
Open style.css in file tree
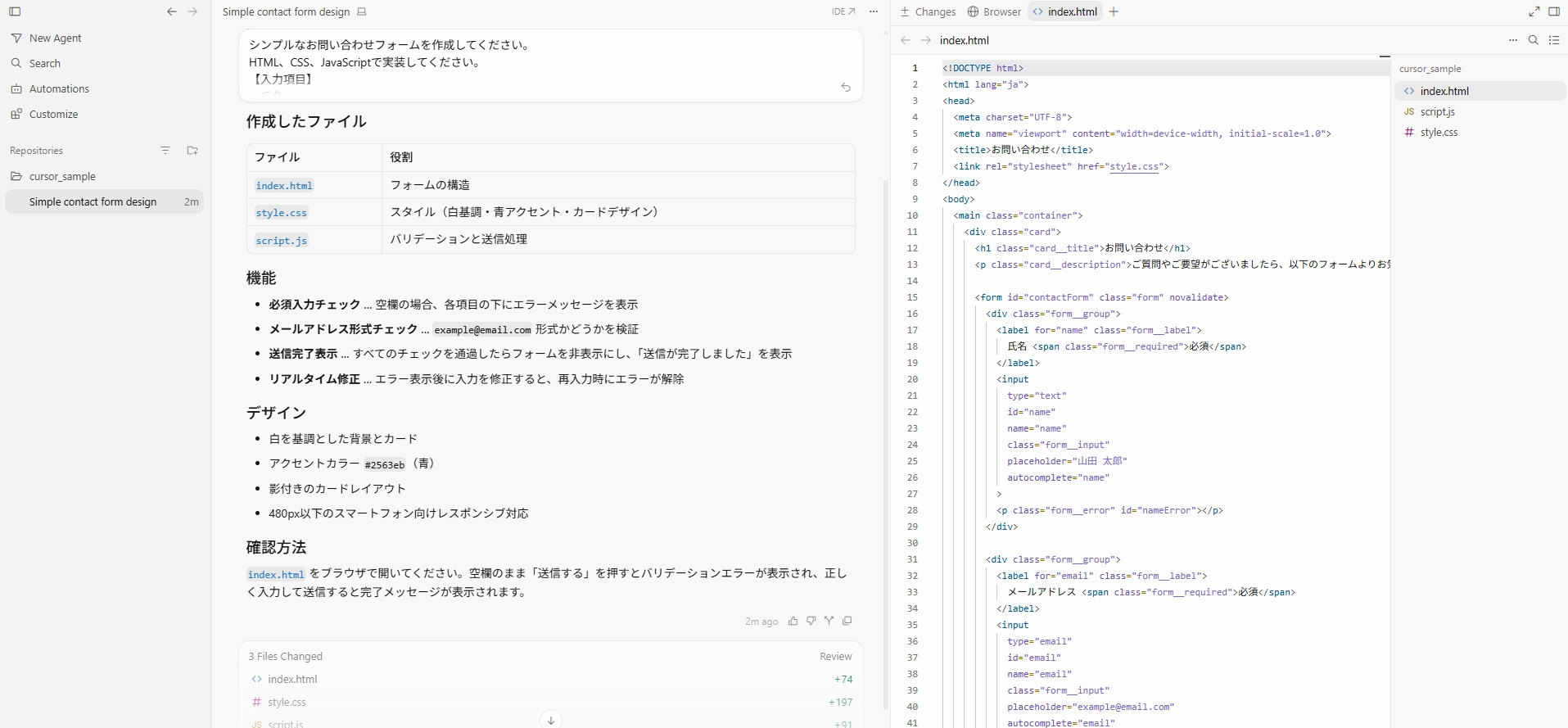1480,132
